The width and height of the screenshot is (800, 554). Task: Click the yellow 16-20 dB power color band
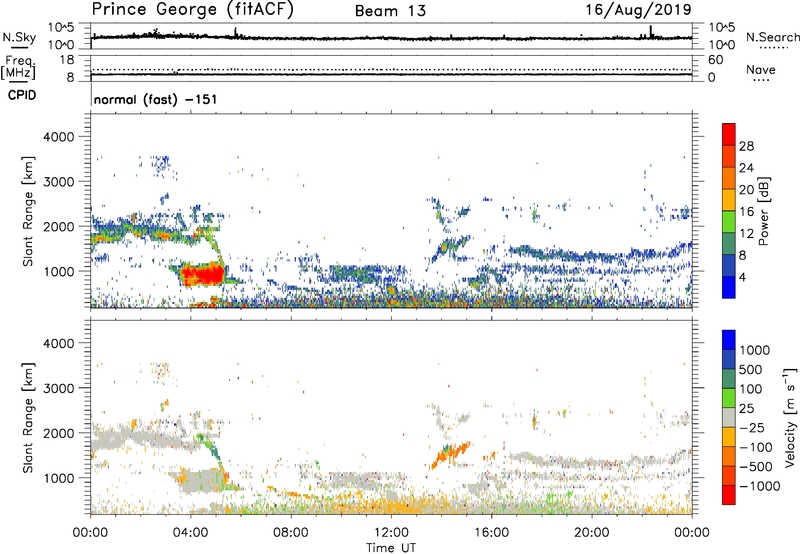pyautogui.click(x=729, y=200)
